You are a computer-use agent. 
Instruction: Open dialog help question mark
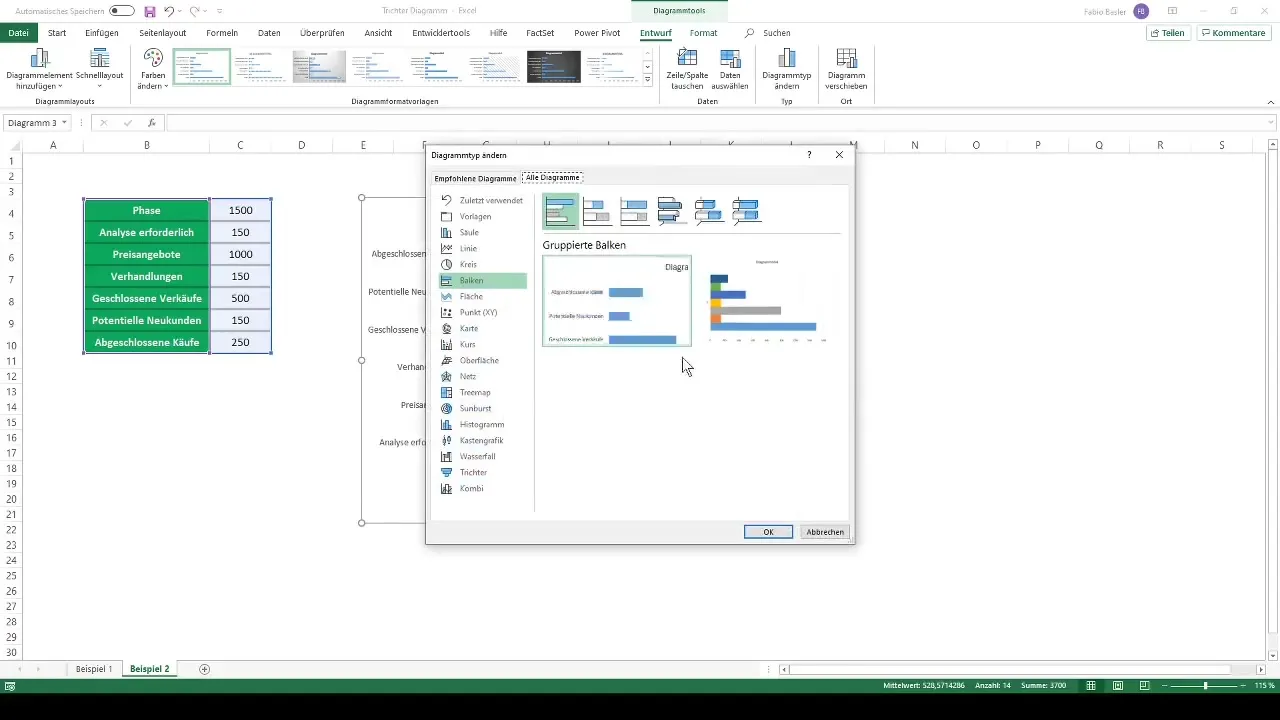[809, 155]
